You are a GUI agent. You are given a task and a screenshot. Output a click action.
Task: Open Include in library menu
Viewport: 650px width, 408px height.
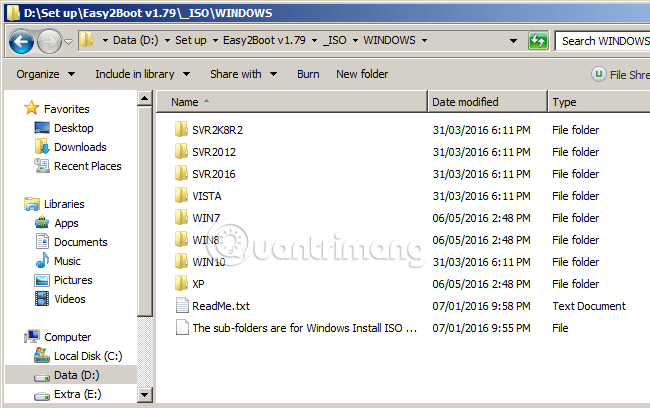(142, 74)
